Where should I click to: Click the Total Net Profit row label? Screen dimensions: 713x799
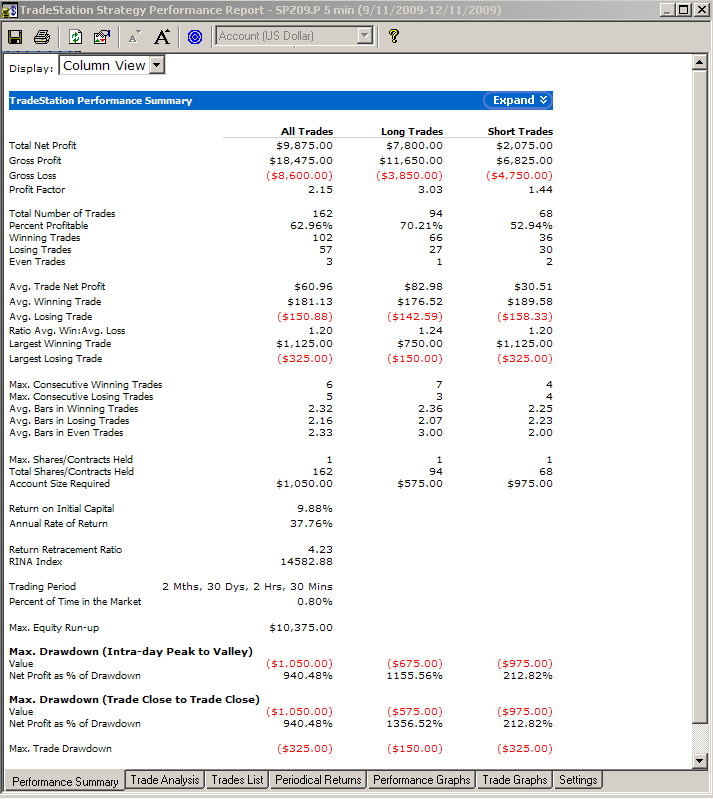pos(42,146)
